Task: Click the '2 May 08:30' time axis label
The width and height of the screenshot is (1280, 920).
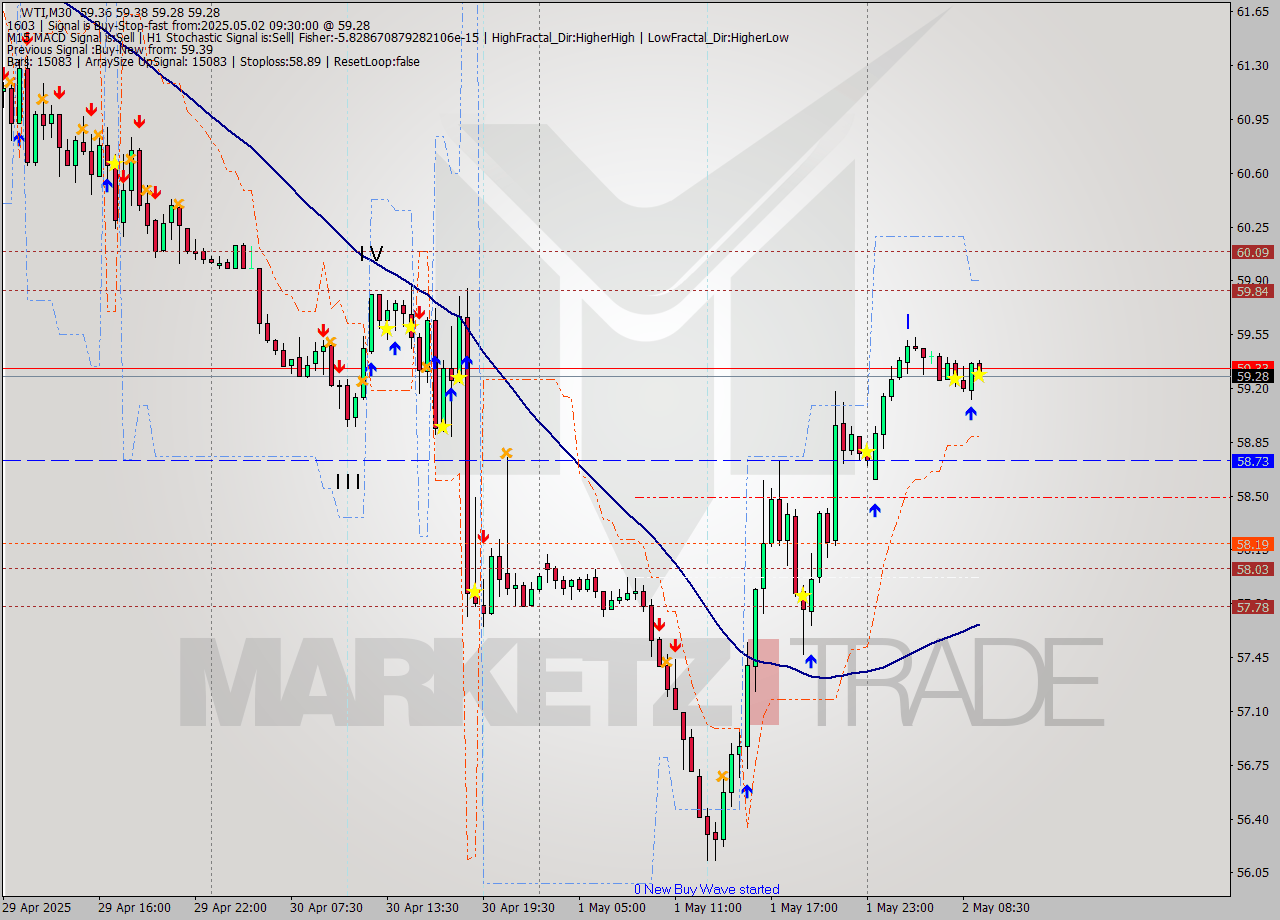Action: point(997,908)
